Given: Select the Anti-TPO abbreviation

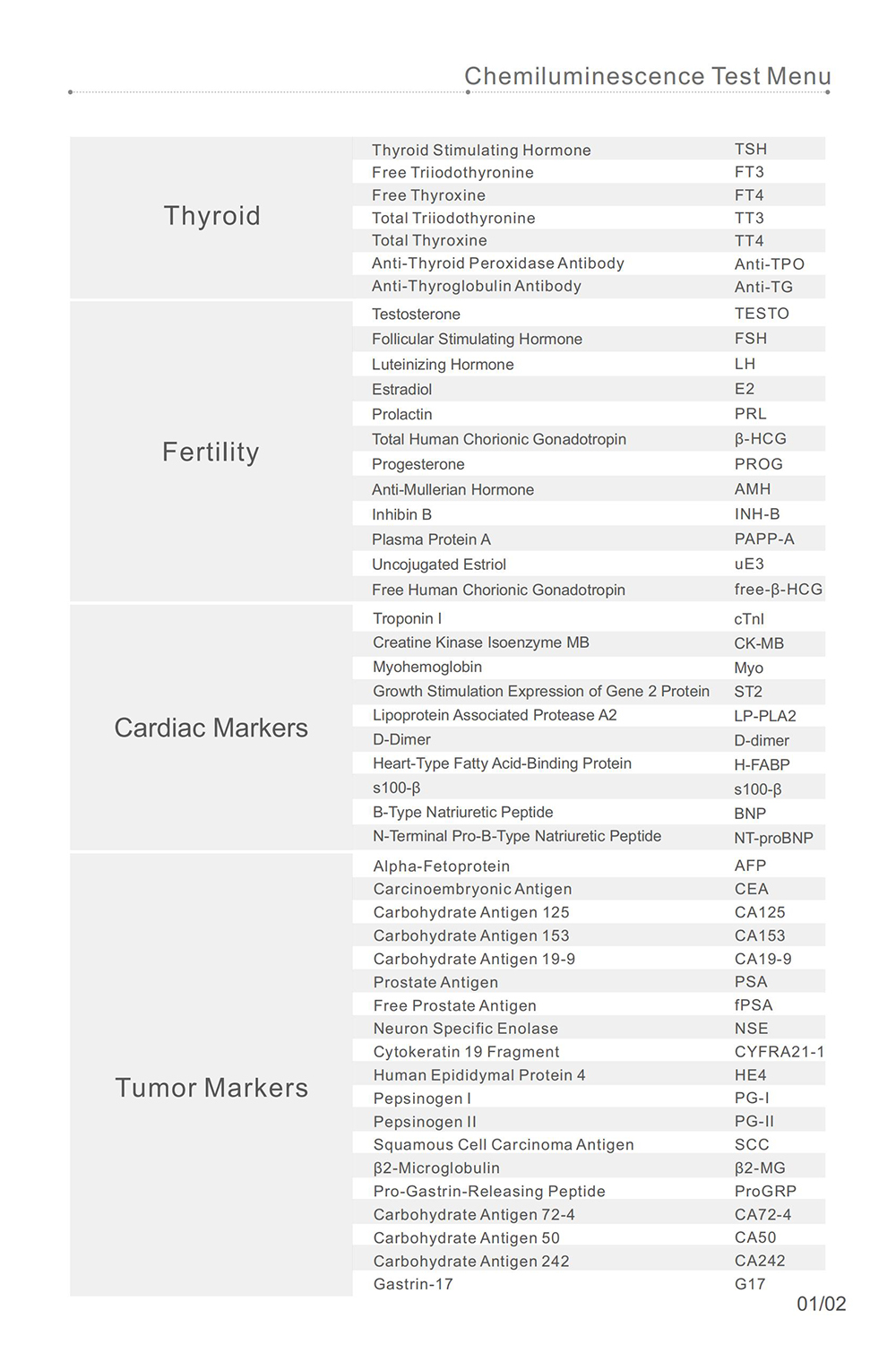Looking at the screenshot, I should click(769, 264).
